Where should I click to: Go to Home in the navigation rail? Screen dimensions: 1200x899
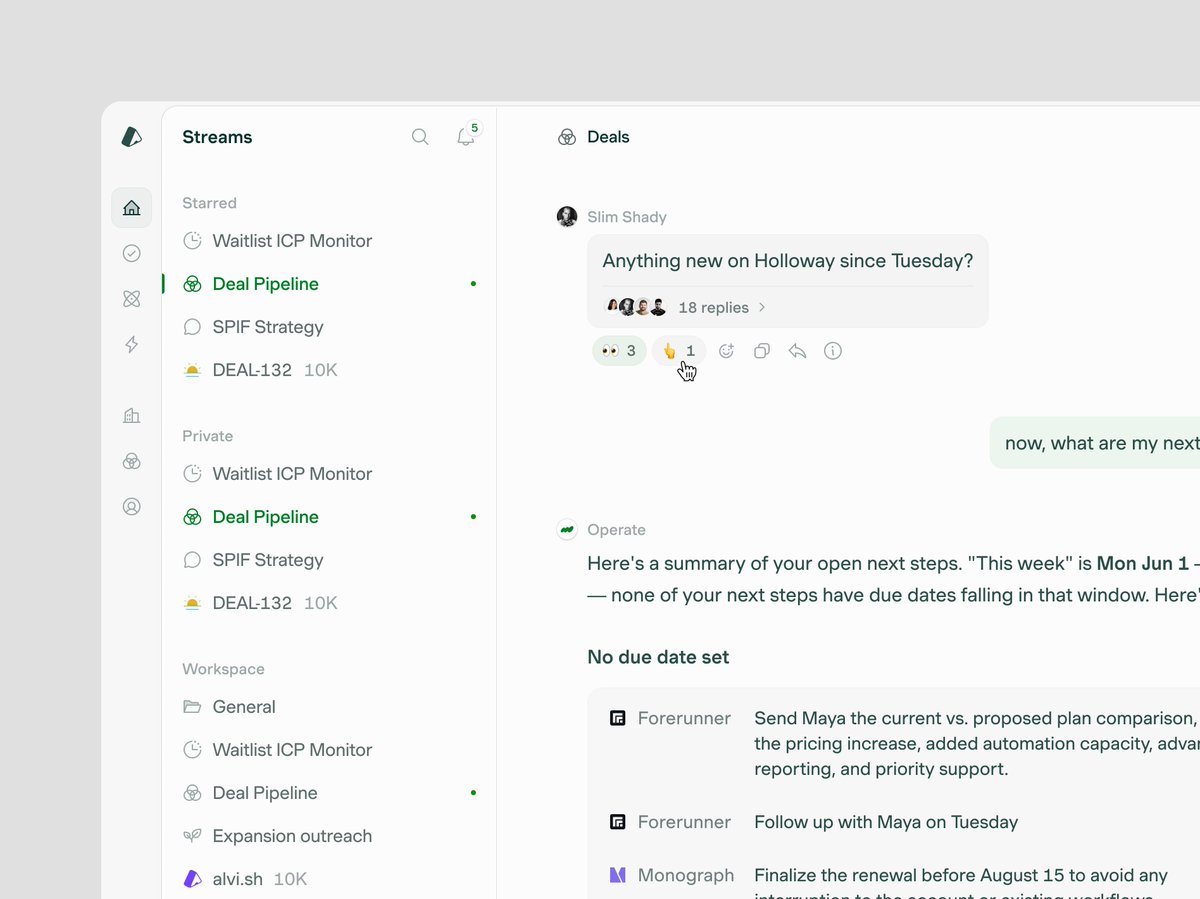(131, 208)
